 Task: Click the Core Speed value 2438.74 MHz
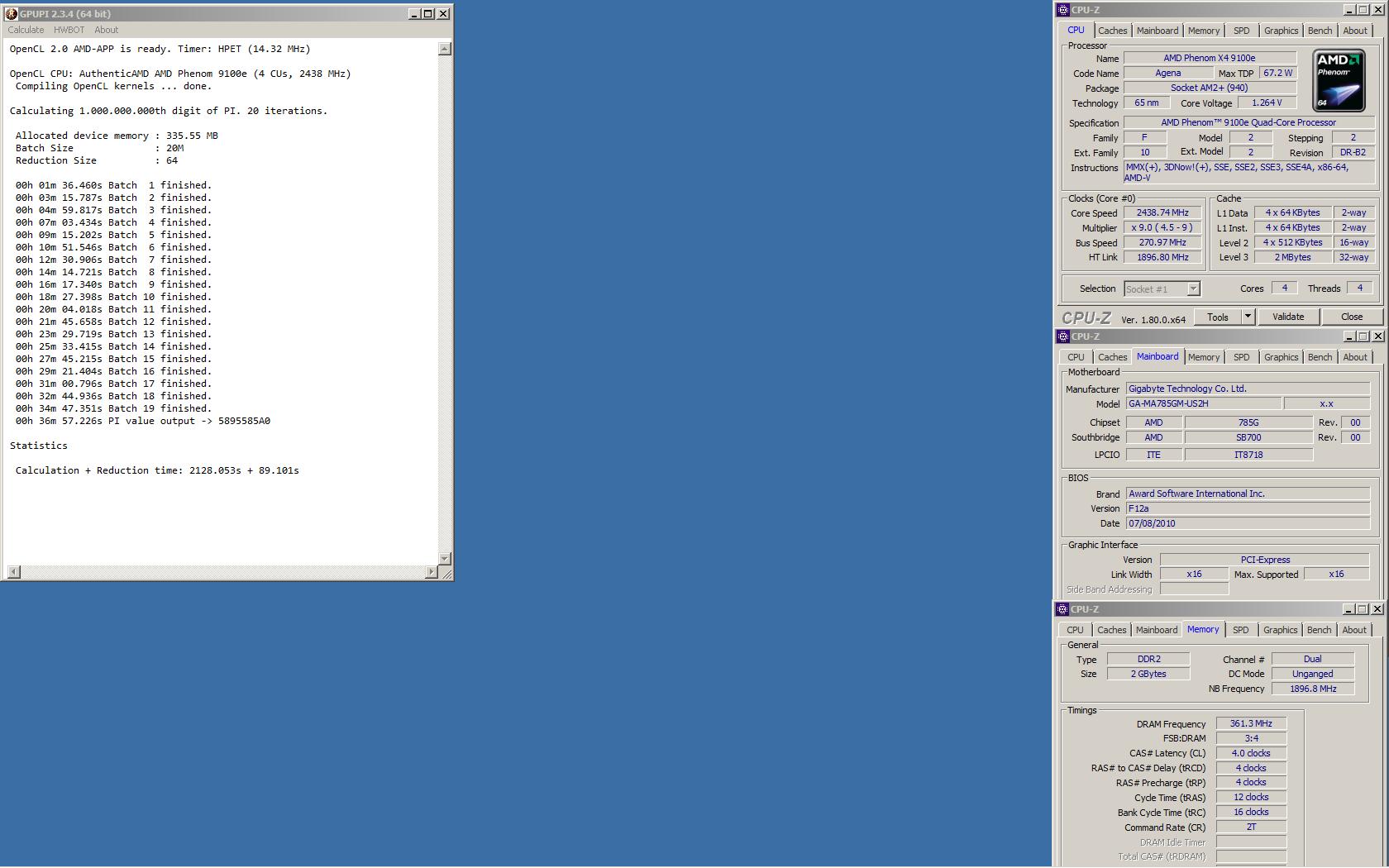click(x=1162, y=213)
